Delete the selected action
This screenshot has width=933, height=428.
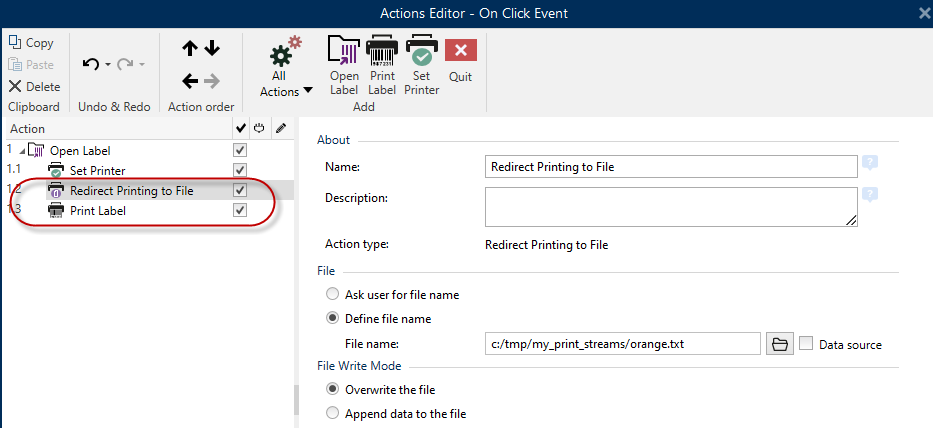click(34, 87)
